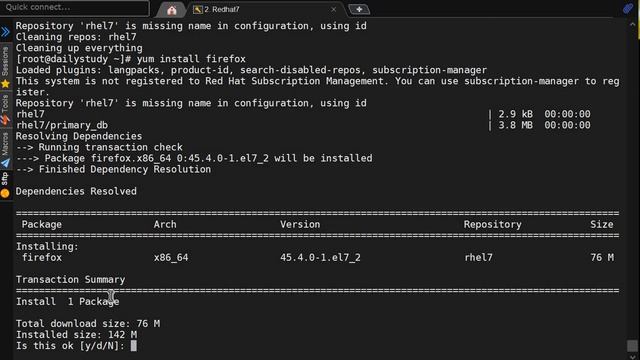Click the 'x86_64' arch value

click(x=171, y=258)
